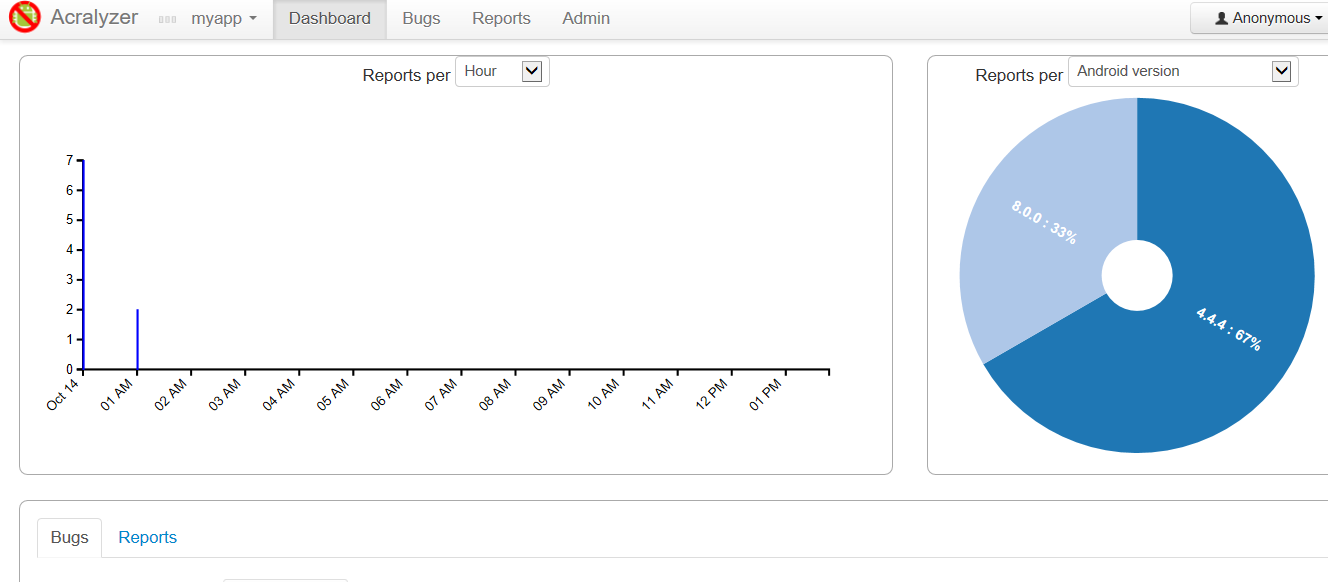Open the Anonymous user menu
This screenshot has width=1328, height=582.
pyautogui.click(x=1262, y=18)
